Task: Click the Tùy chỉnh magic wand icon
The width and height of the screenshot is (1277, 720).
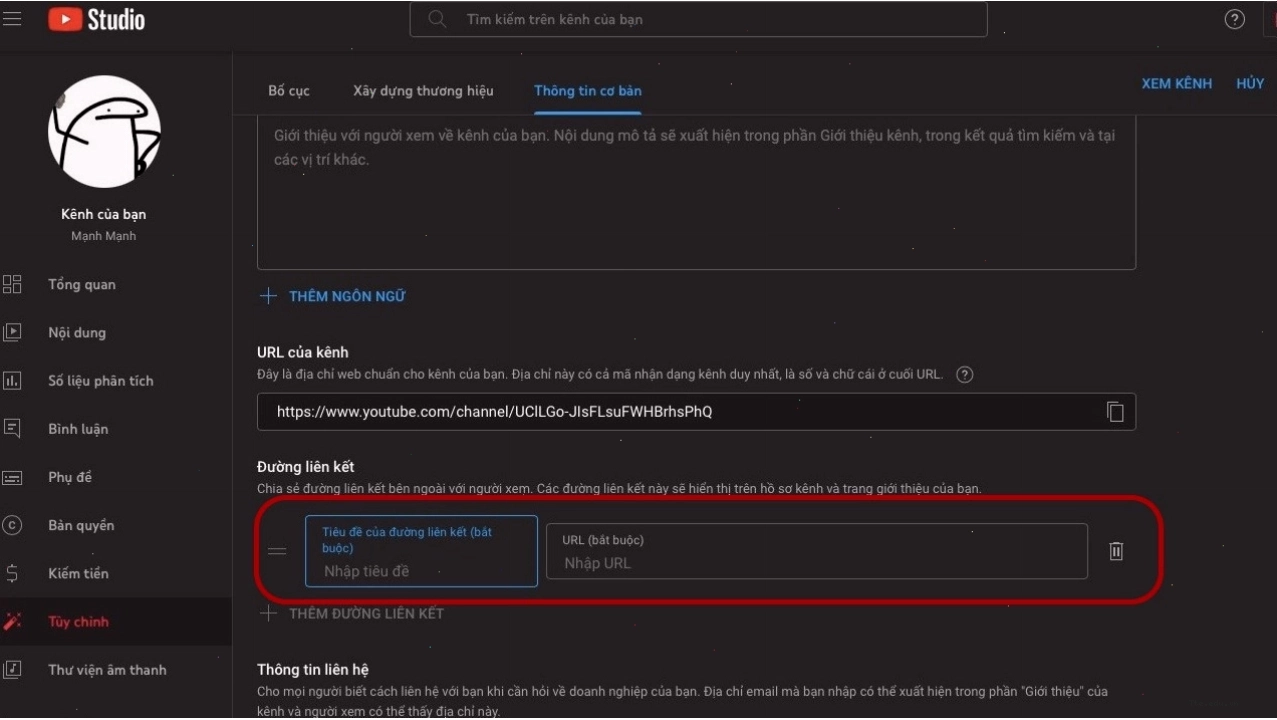Action: pyautogui.click(x=12, y=621)
